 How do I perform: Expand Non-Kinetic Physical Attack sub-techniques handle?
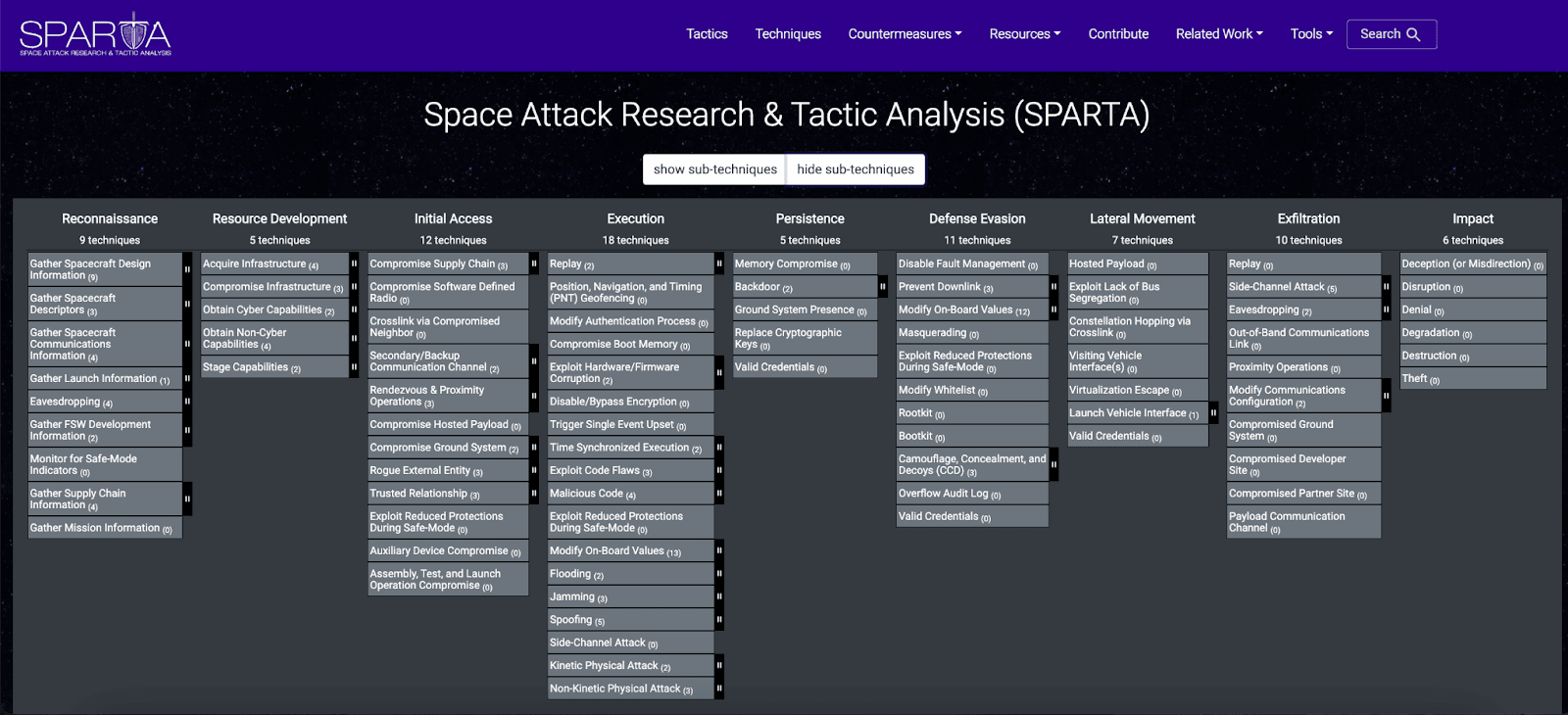click(x=719, y=689)
